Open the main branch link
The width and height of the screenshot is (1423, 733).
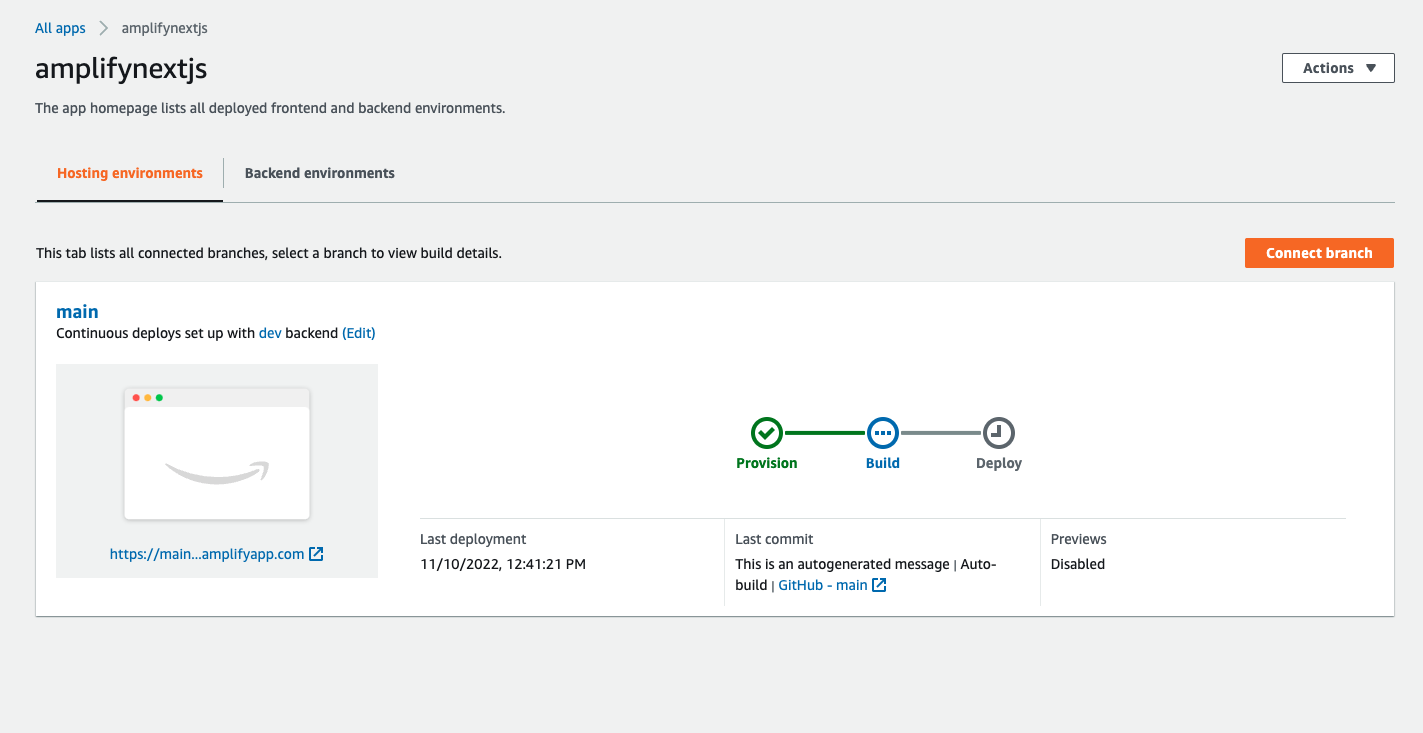click(x=77, y=312)
